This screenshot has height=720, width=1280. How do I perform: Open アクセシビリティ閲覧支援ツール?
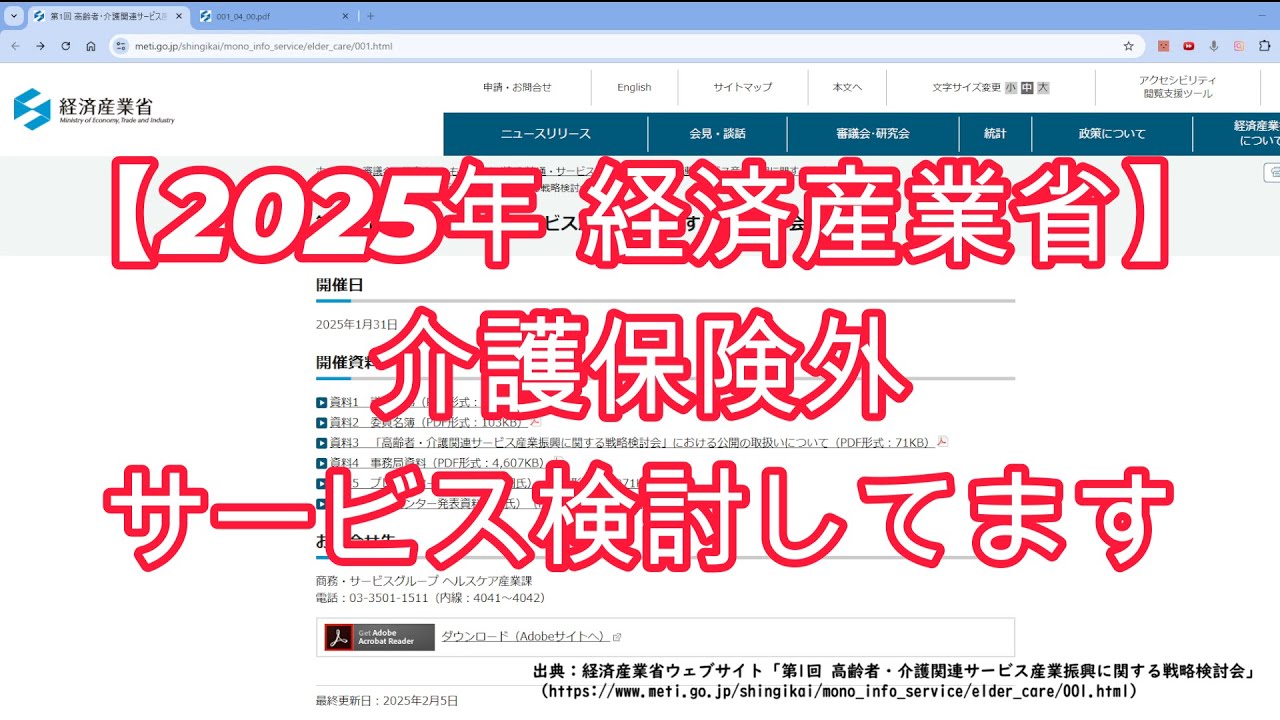pos(1178,87)
